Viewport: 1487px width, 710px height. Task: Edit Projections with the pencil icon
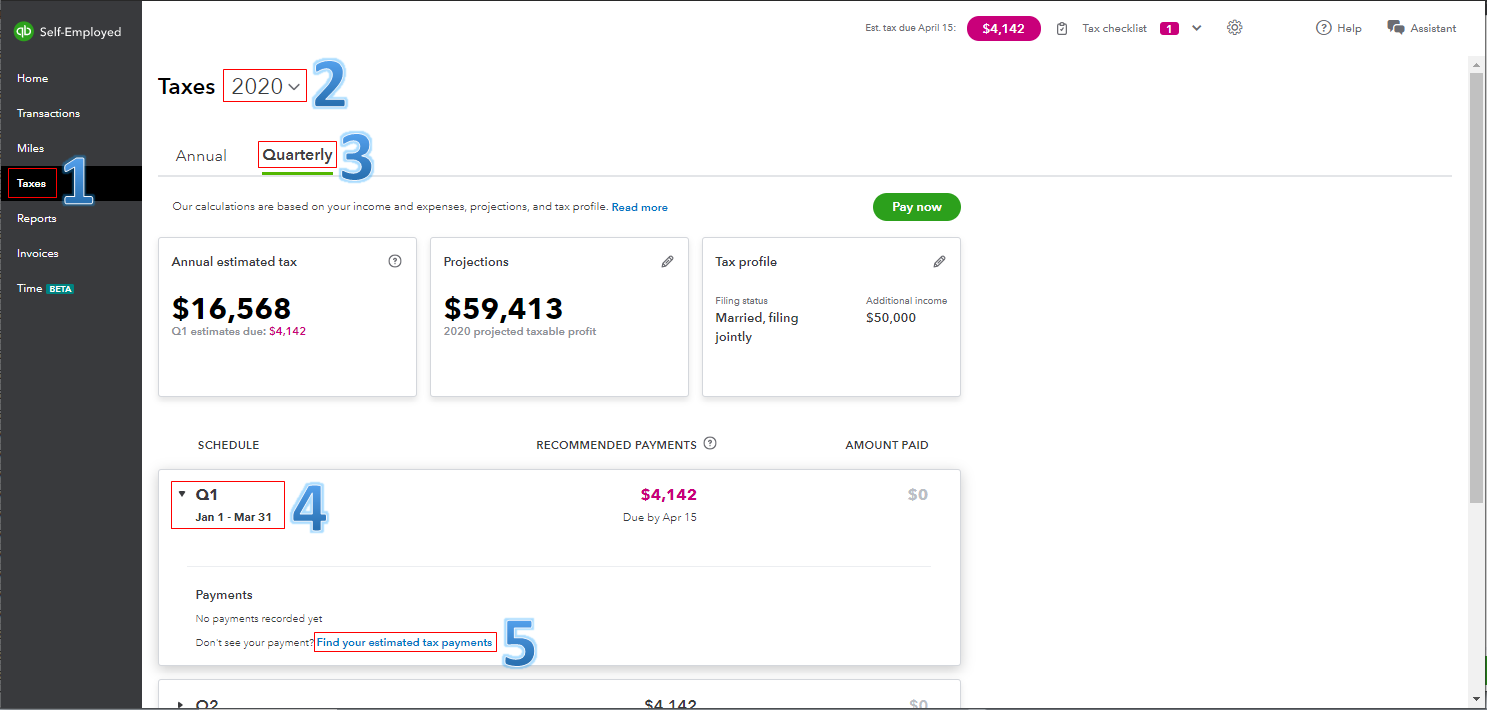(667, 261)
